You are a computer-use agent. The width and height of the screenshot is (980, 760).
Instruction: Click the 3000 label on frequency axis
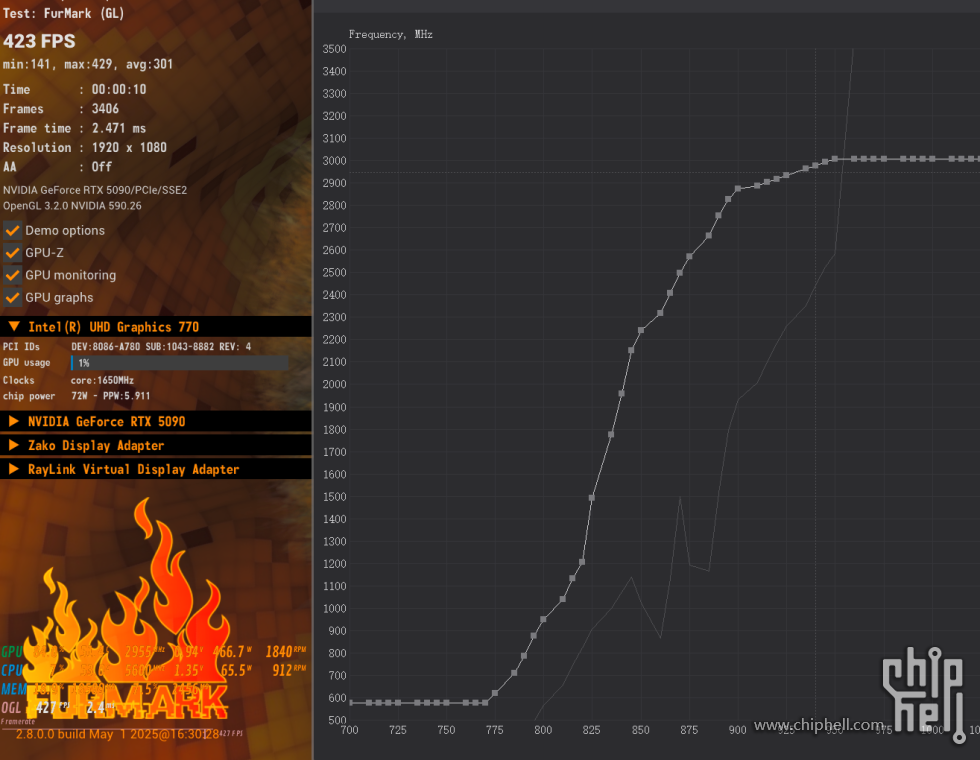click(x=334, y=161)
